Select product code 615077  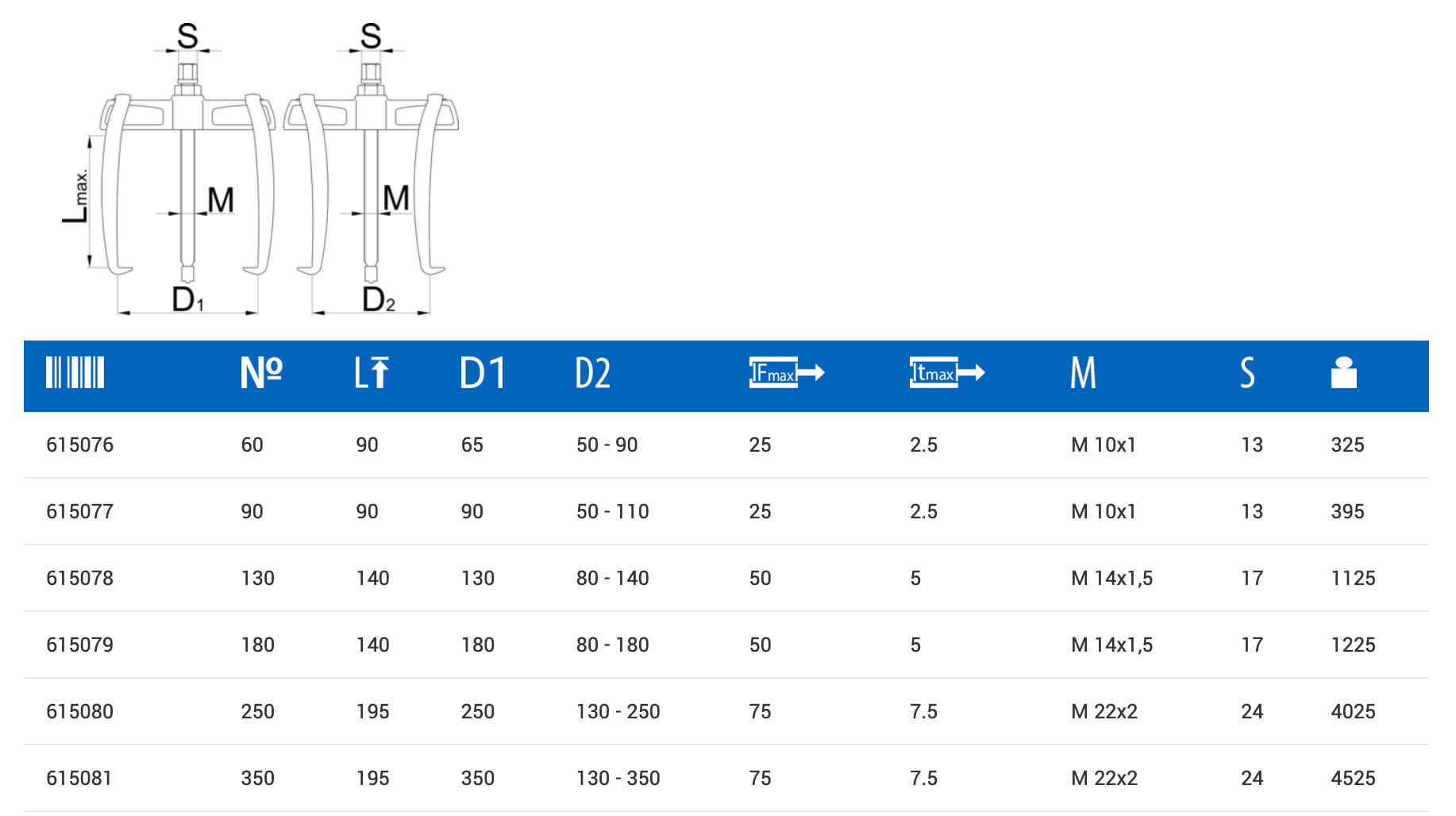(x=79, y=511)
